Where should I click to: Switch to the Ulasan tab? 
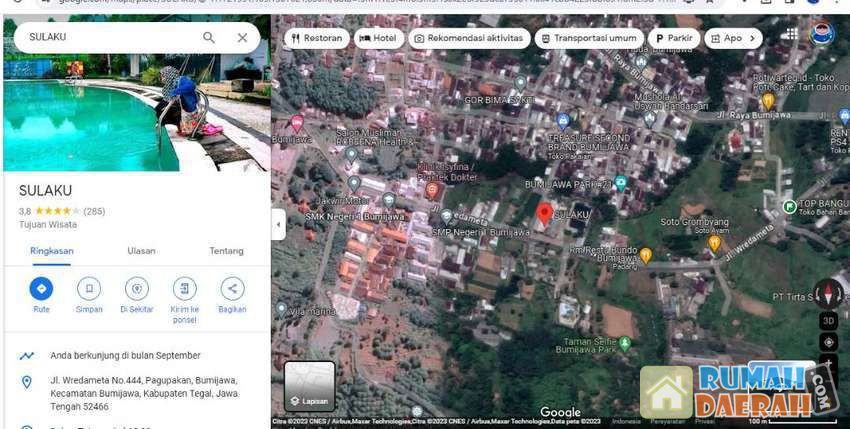[141, 251]
